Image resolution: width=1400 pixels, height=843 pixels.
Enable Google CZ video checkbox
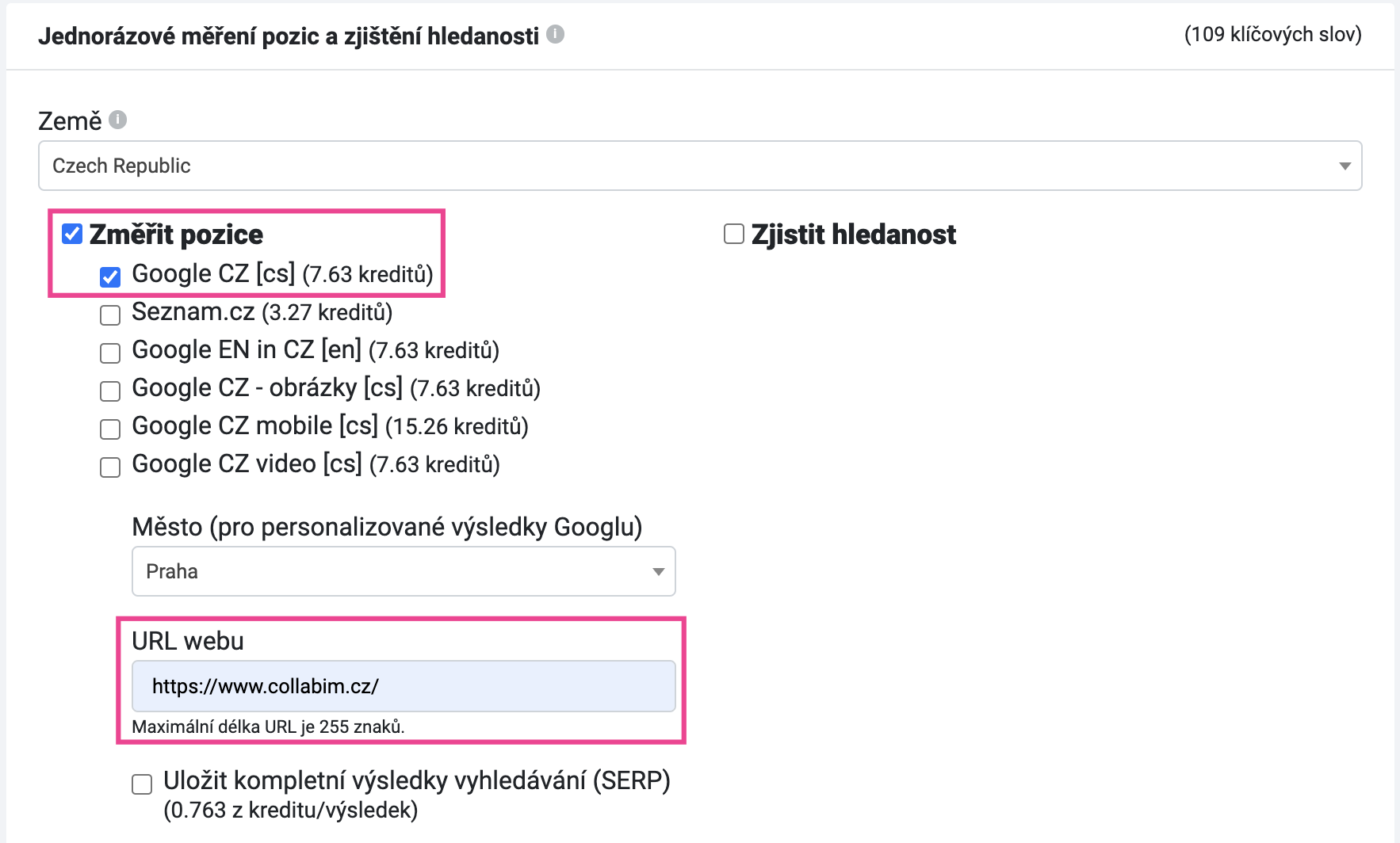pos(110,467)
